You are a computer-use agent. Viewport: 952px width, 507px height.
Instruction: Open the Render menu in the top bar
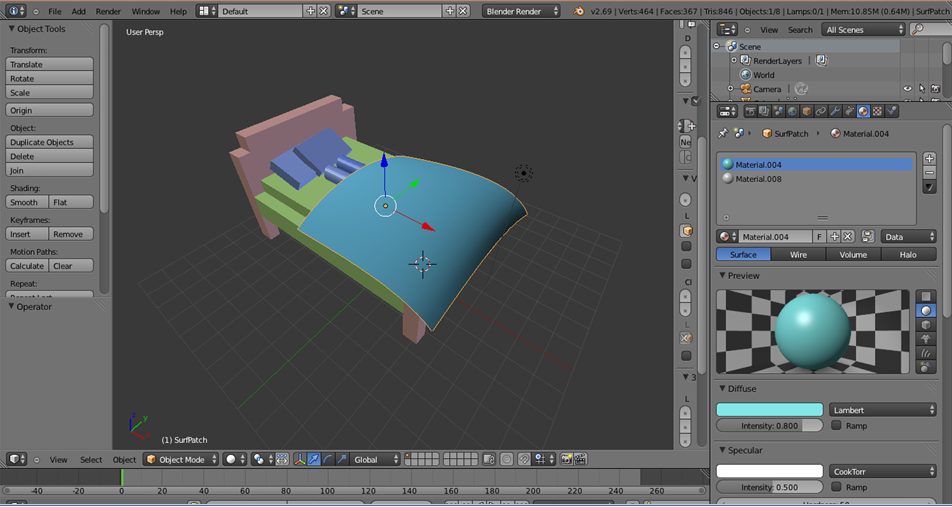point(108,11)
